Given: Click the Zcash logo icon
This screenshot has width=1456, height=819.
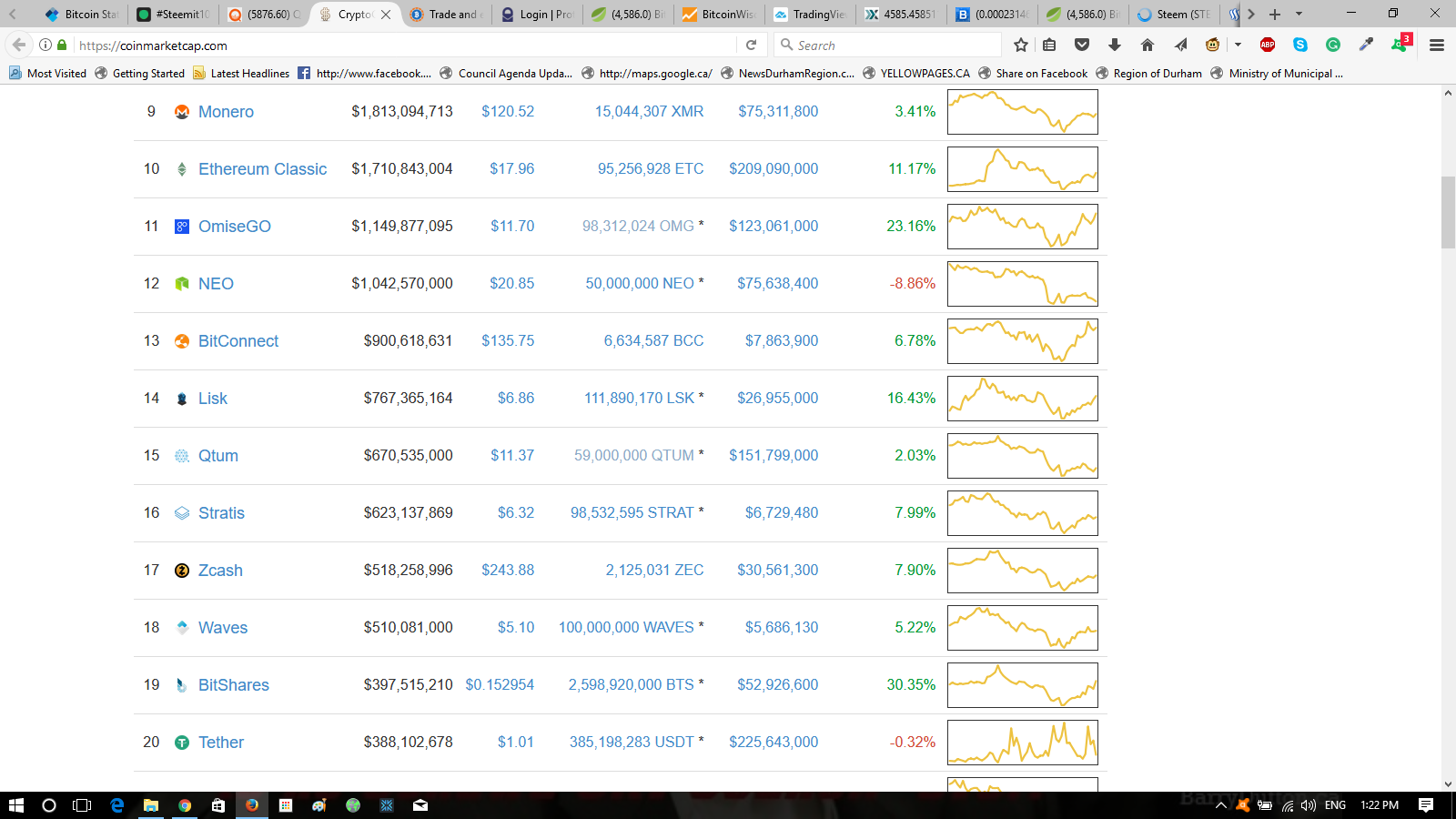Looking at the screenshot, I should tap(182, 571).
